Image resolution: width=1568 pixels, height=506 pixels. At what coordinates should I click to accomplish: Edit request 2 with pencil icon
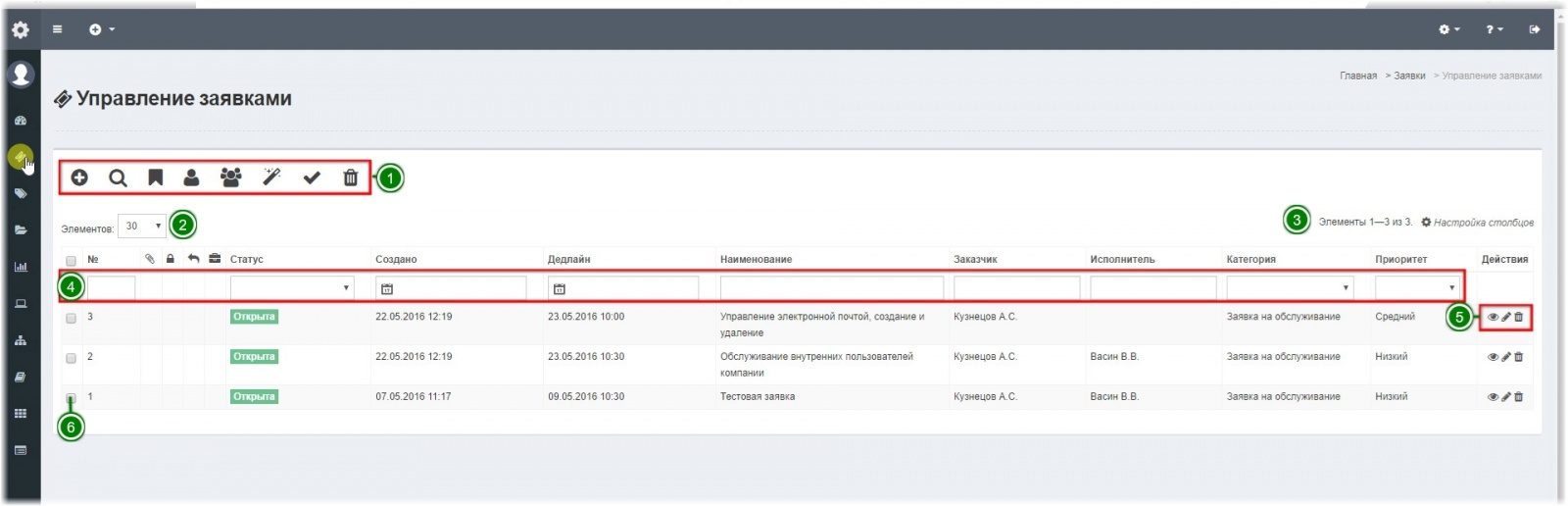[1506, 357]
